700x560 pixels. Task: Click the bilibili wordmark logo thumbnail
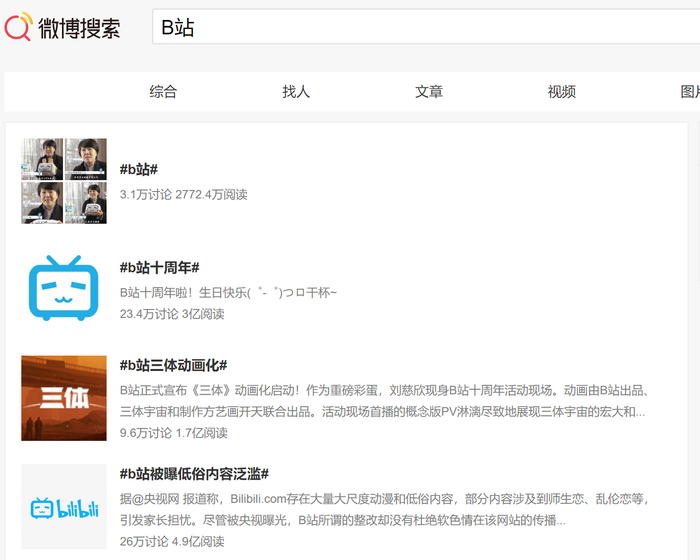64,507
